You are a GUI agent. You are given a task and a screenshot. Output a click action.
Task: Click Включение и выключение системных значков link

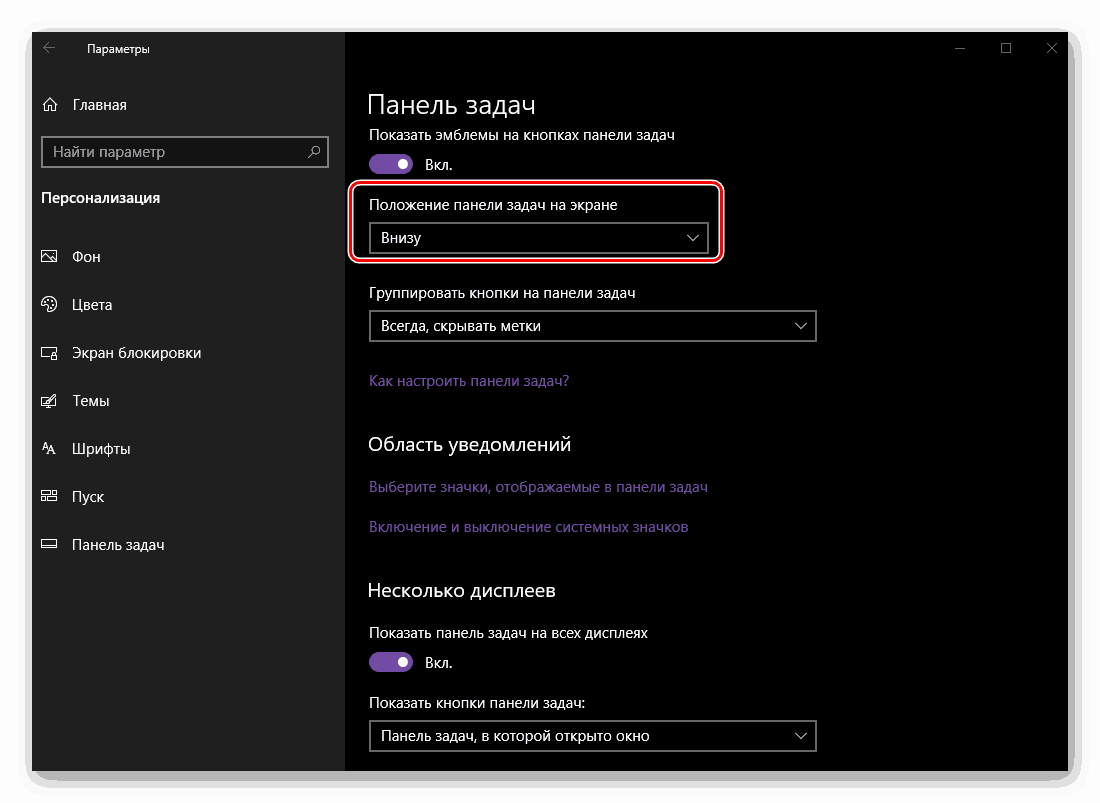528,527
